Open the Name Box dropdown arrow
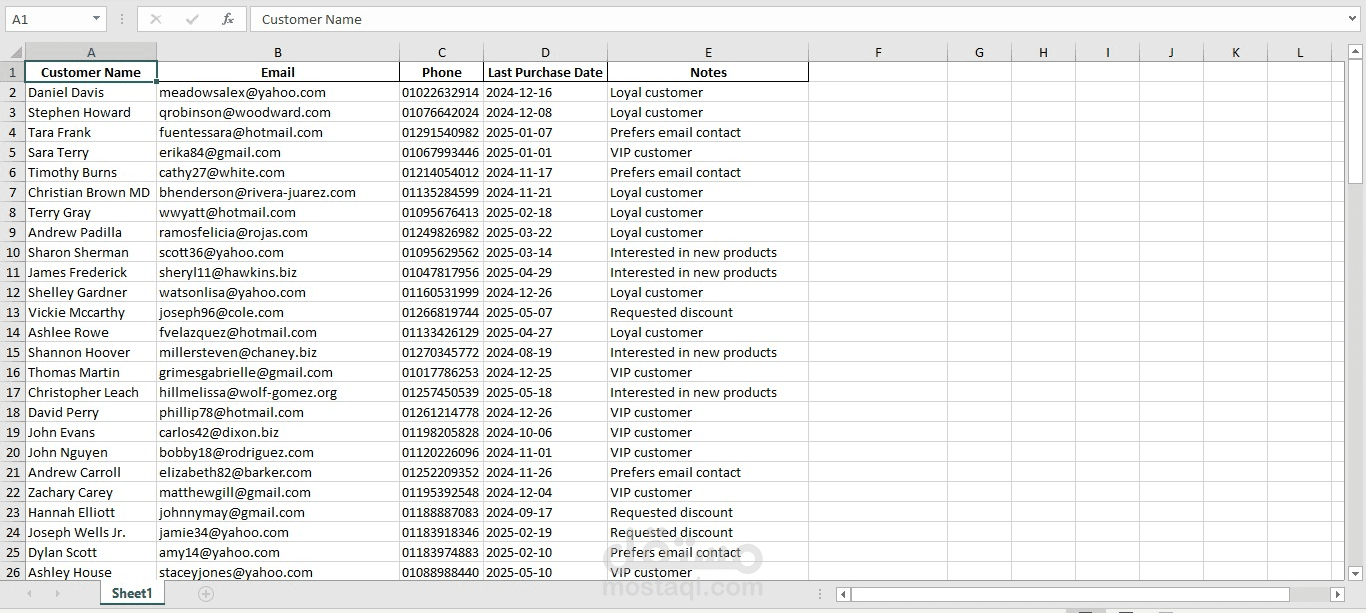Image resolution: width=1366 pixels, height=613 pixels. click(96, 19)
